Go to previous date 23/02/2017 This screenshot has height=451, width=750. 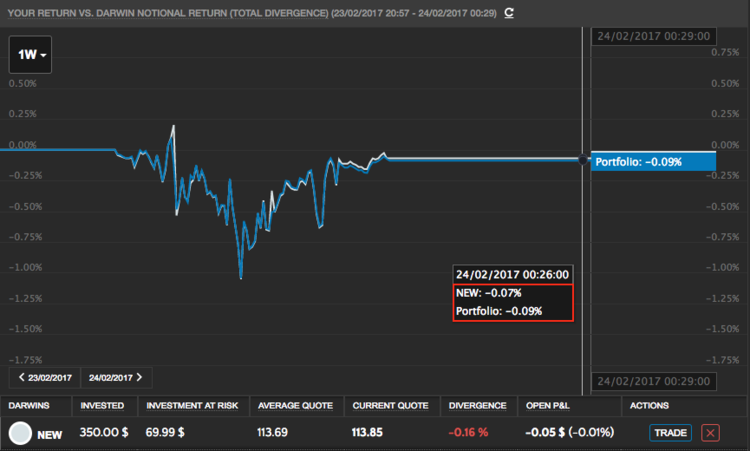(45, 377)
